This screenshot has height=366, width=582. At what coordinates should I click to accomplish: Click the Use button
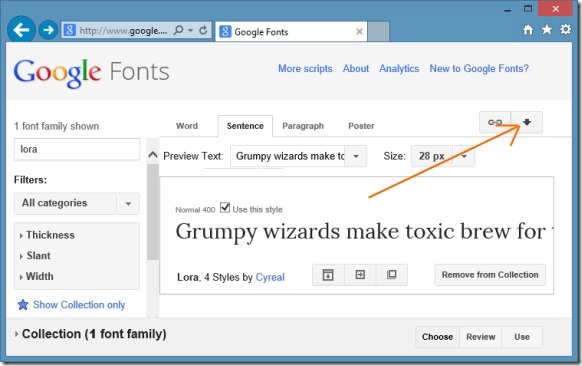pyautogui.click(x=522, y=337)
